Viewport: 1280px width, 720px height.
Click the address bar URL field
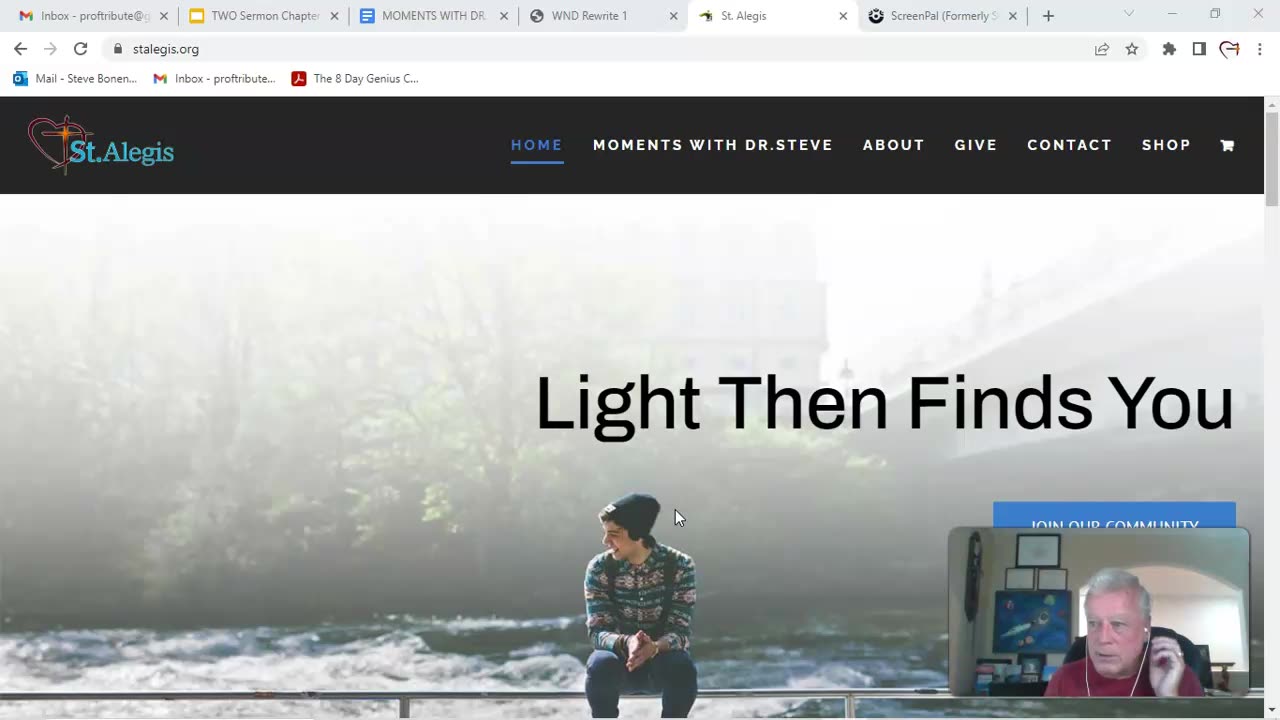pos(598,49)
